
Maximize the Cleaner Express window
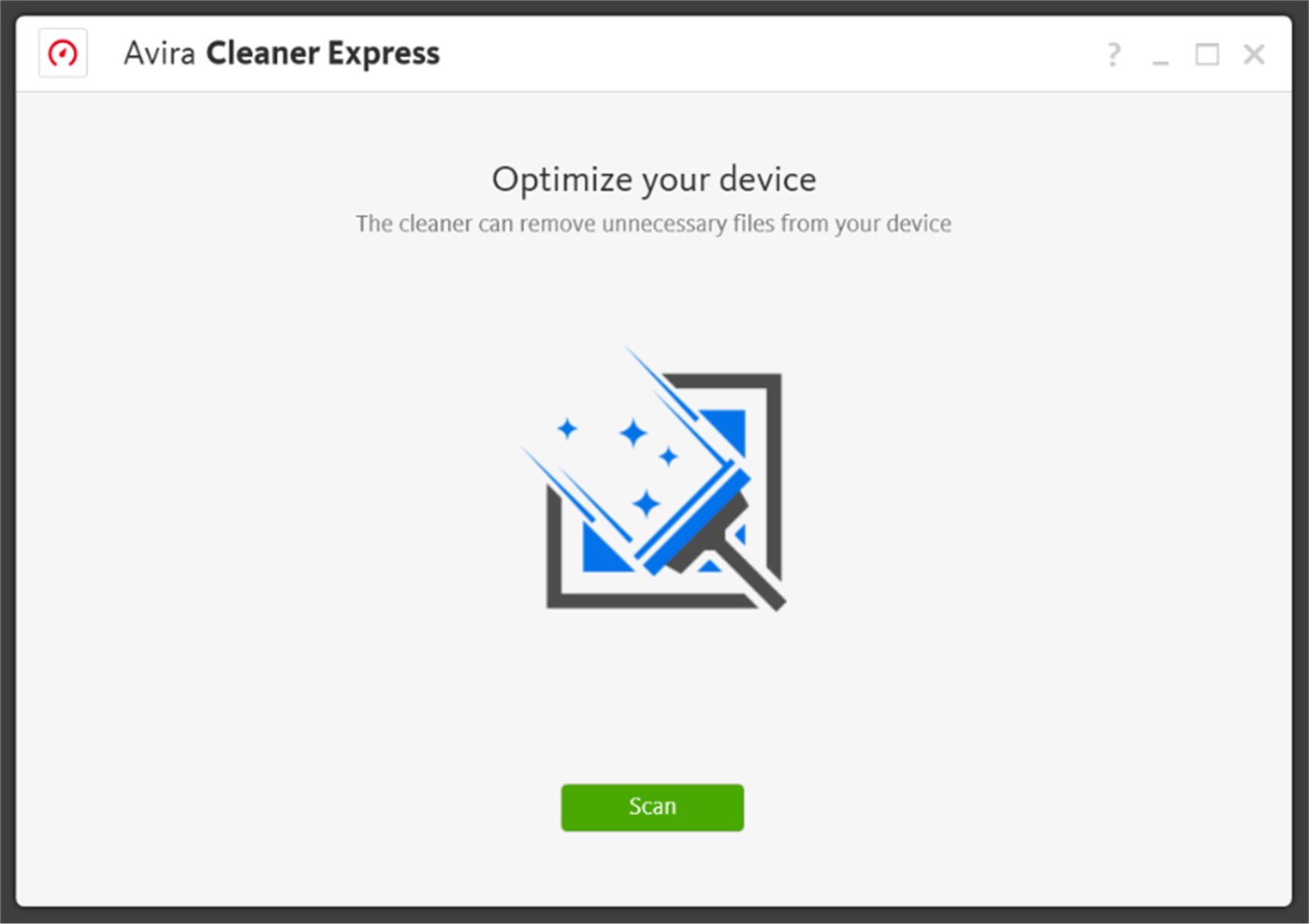click(1207, 54)
